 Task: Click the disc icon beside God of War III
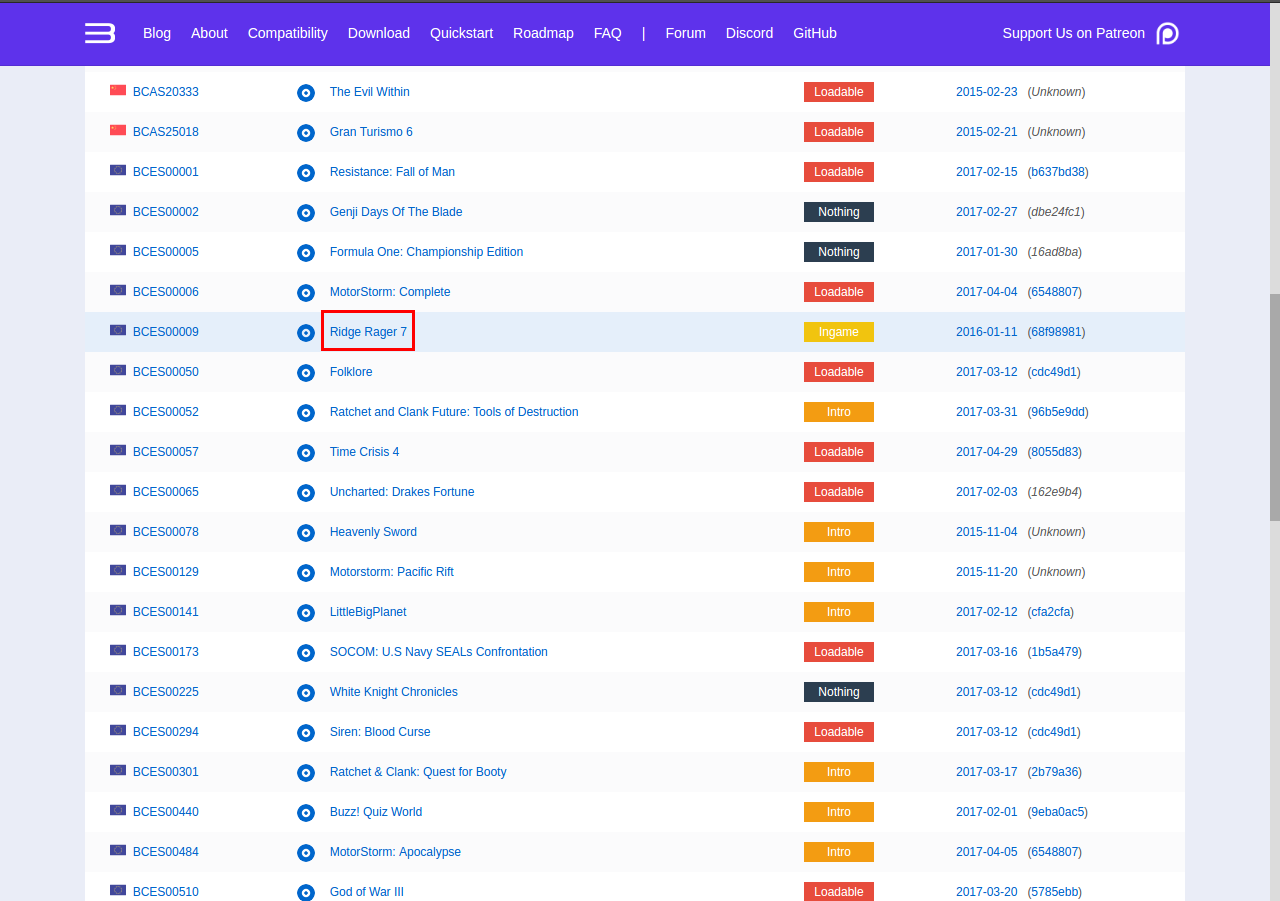306,892
